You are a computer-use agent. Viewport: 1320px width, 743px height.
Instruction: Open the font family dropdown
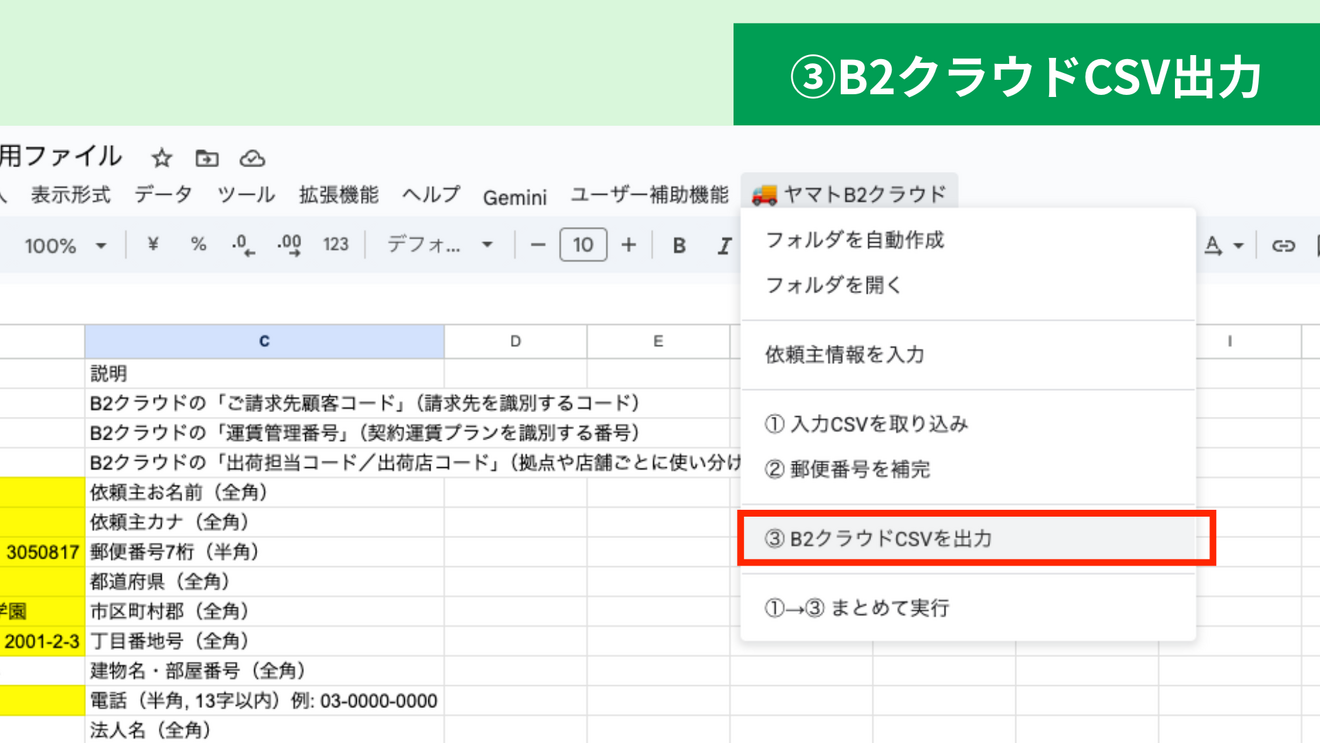[440, 245]
